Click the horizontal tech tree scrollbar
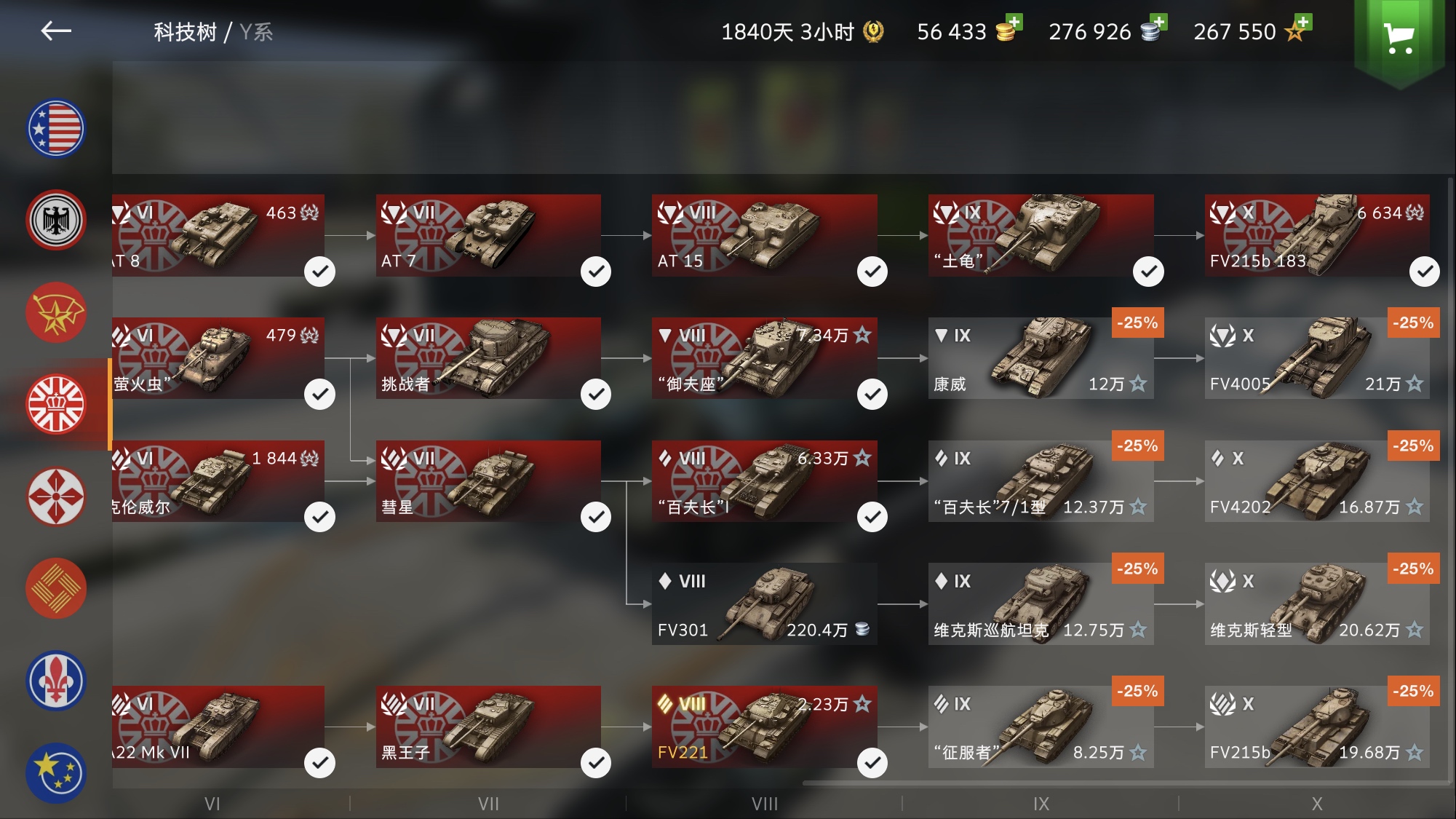Viewport: 1456px width, 819px height. [1124, 783]
